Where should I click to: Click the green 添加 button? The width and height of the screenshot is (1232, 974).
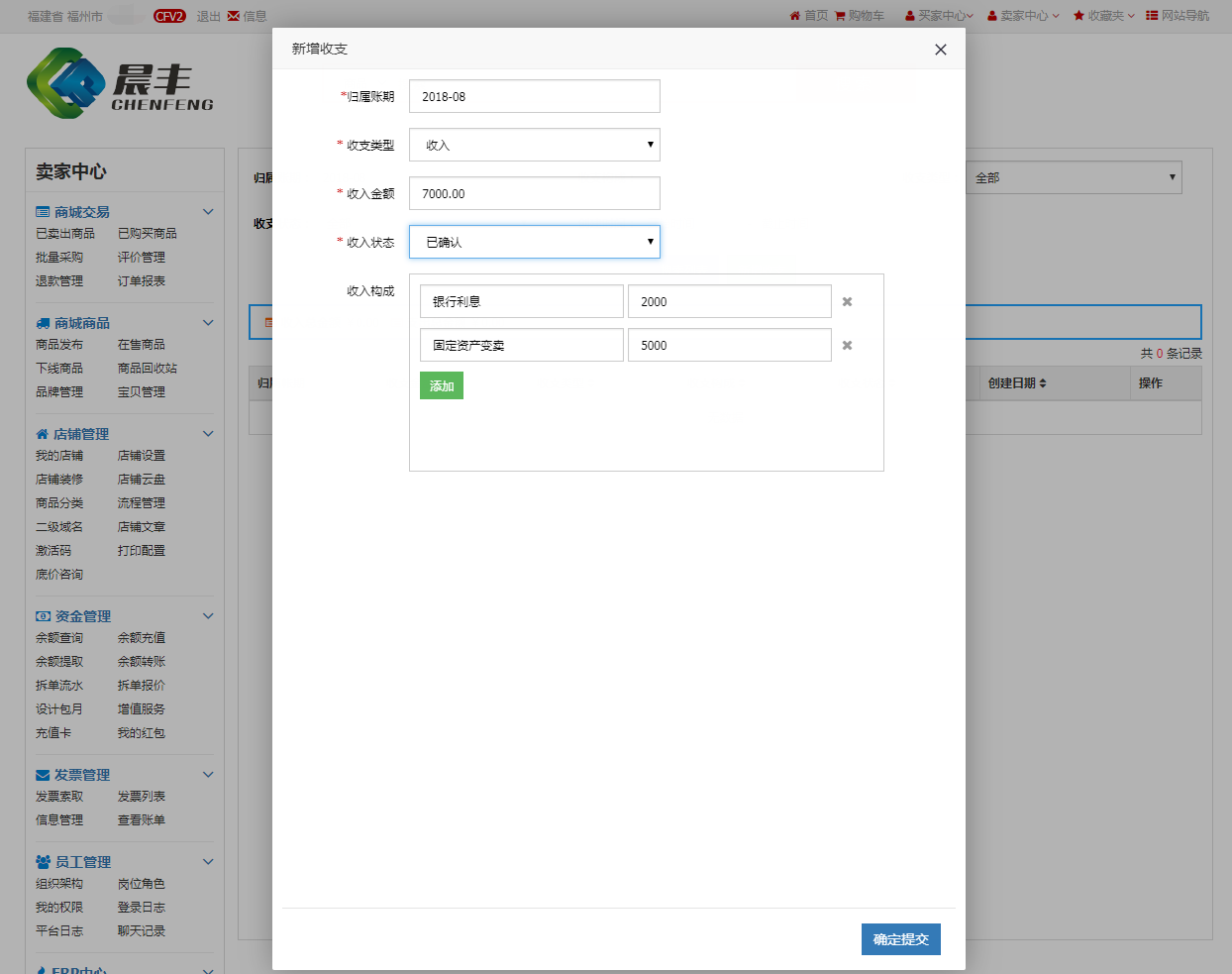click(x=442, y=386)
